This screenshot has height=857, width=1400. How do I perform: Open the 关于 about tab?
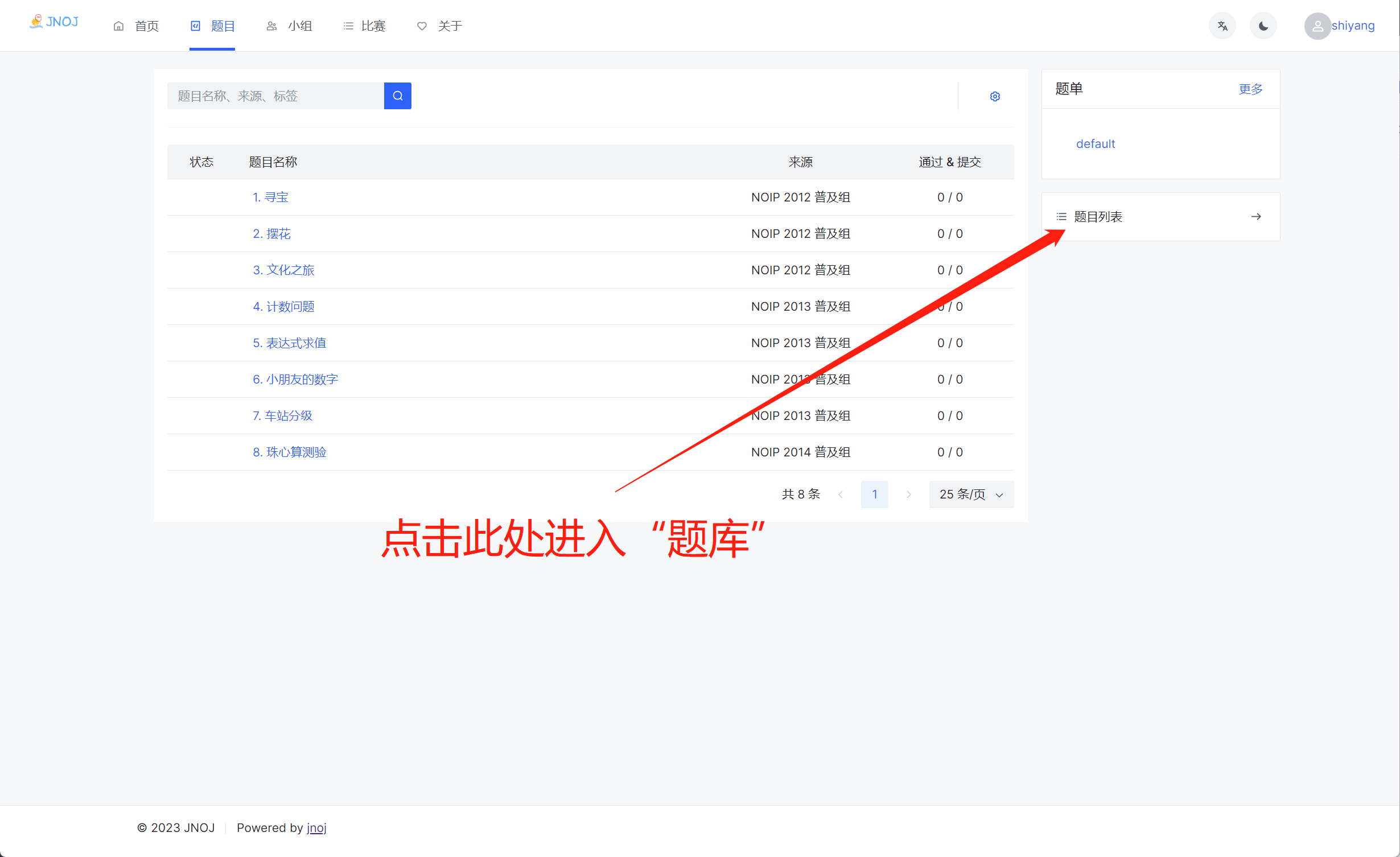(x=440, y=26)
